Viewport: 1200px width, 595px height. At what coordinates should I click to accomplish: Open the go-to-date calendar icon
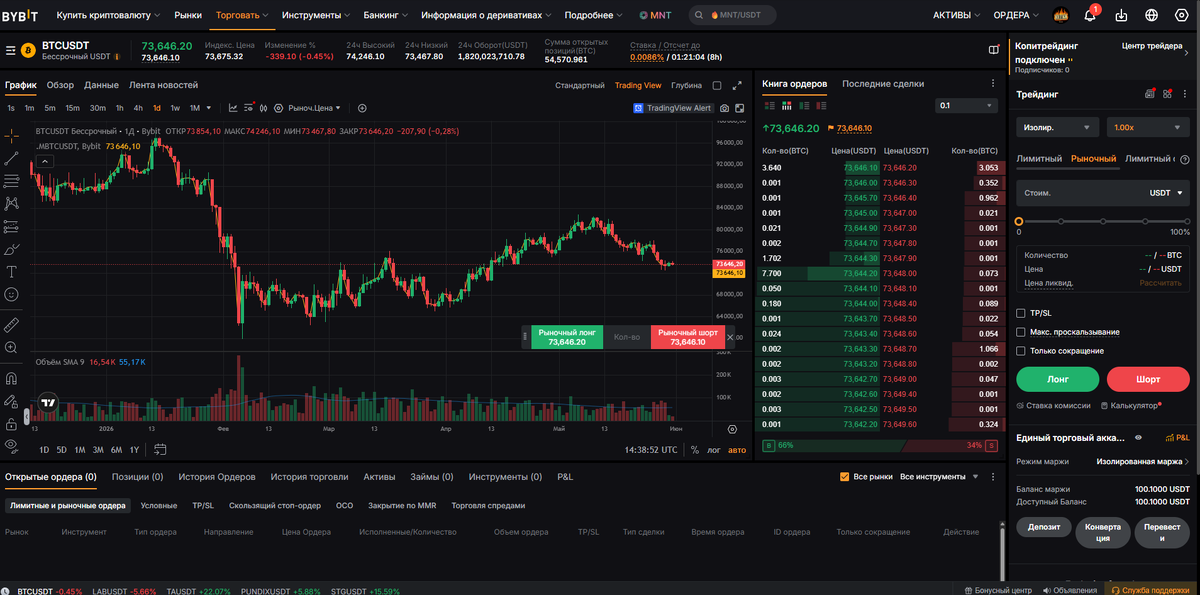pos(160,449)
